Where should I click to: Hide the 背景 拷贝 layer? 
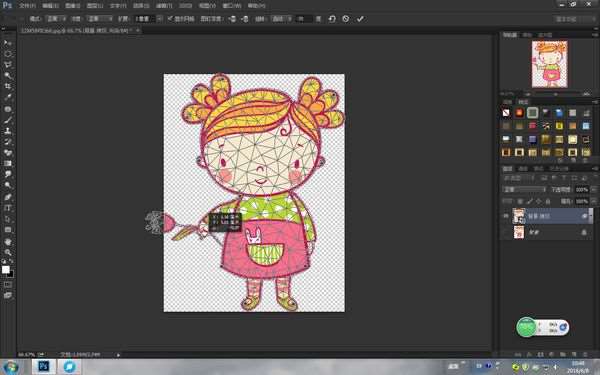click(506, 216)
